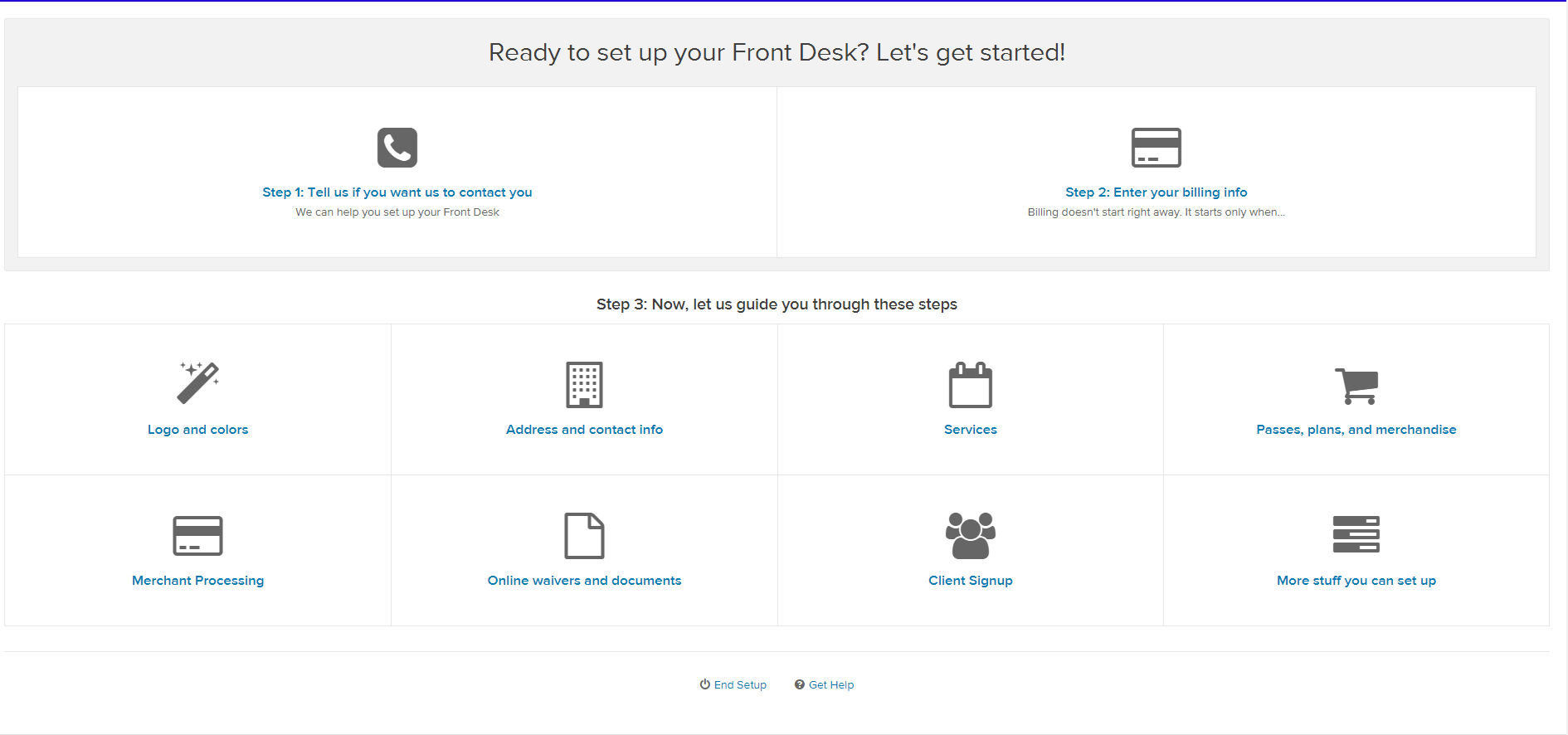Open Address and contact info settings
1568x735 pixels.
[x=584, y=430]
